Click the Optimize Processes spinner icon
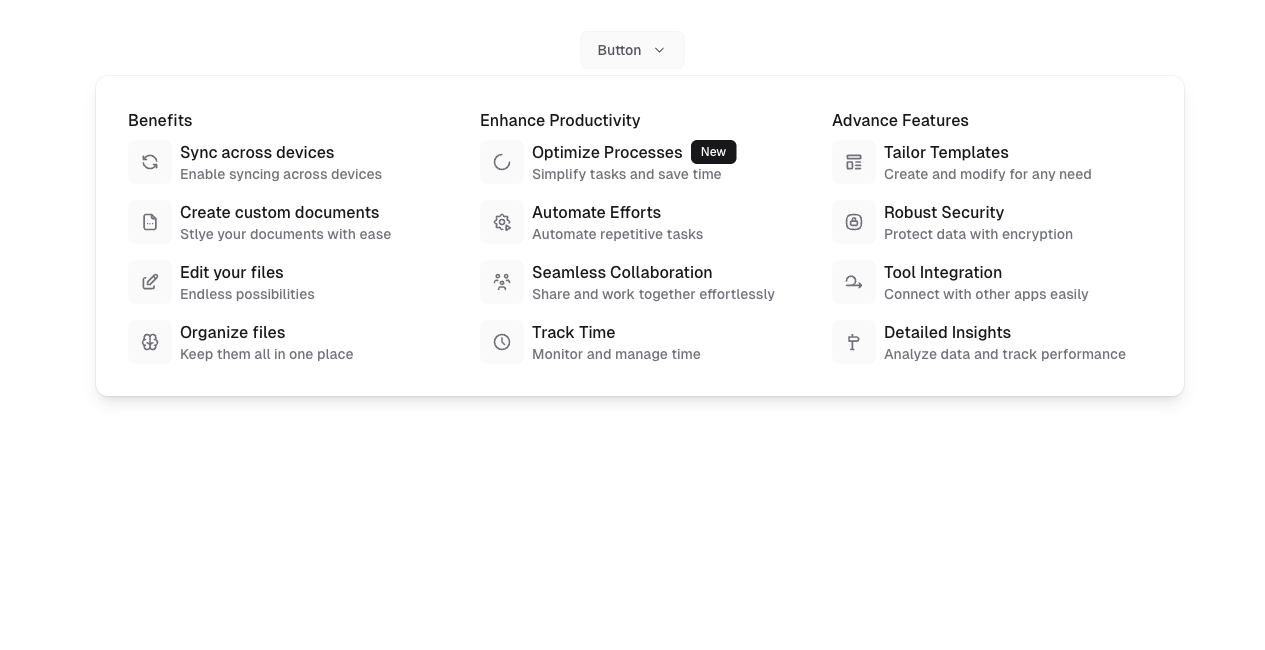Image resolution: width=1265 pixels, height=650 pixels. click(502, 162)
